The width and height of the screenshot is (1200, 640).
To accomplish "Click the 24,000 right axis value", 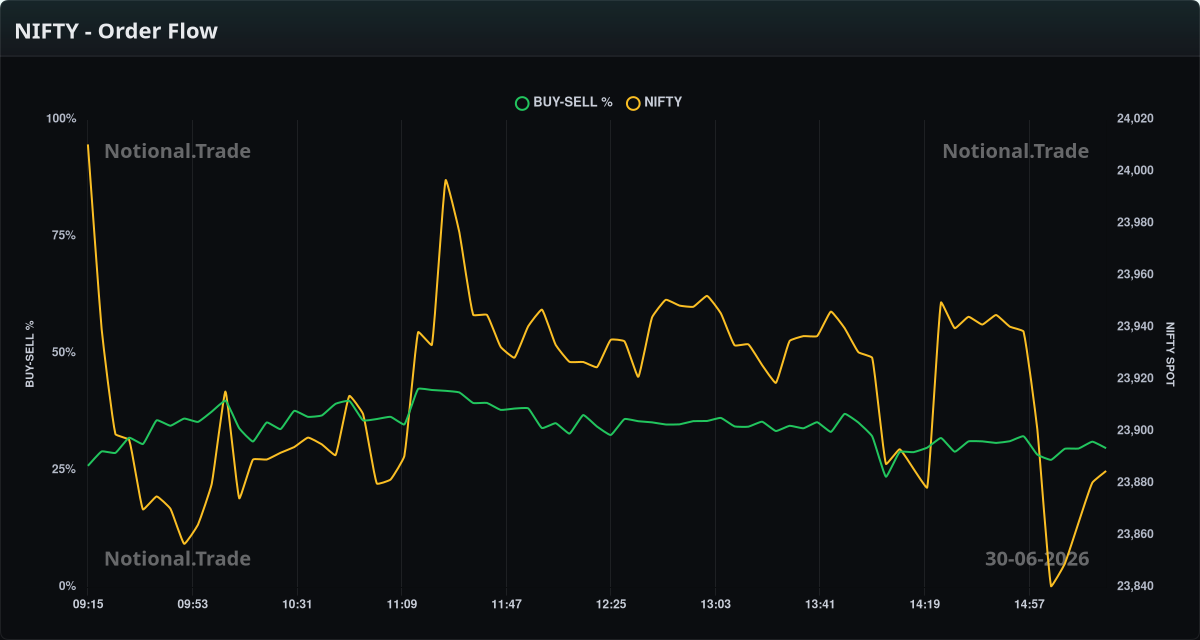I will 1135,171.
